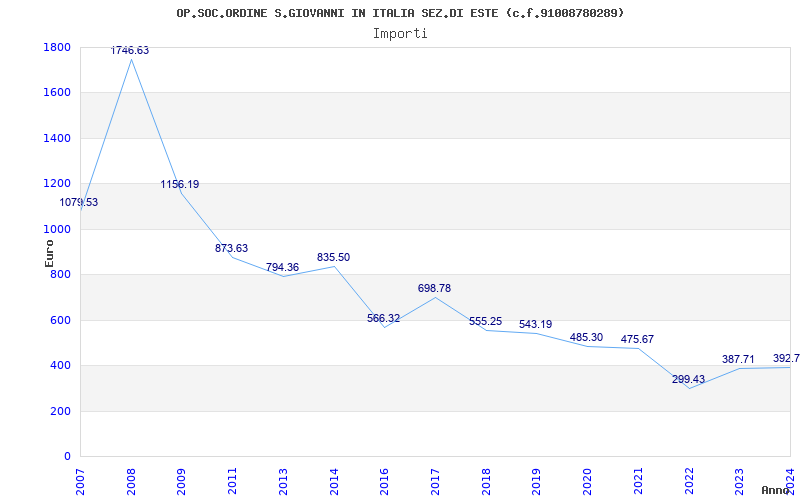
Task: Click the 387.71 value label
Action: [x=738, y=359]
